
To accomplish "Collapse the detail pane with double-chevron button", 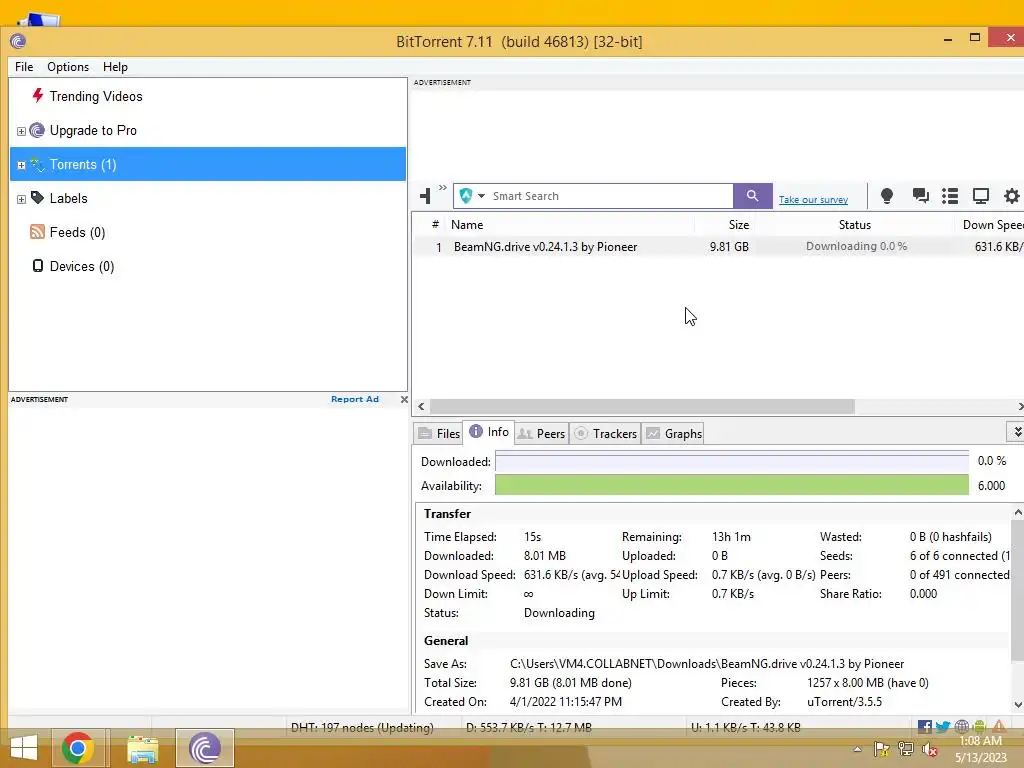I will (1017, 432).
